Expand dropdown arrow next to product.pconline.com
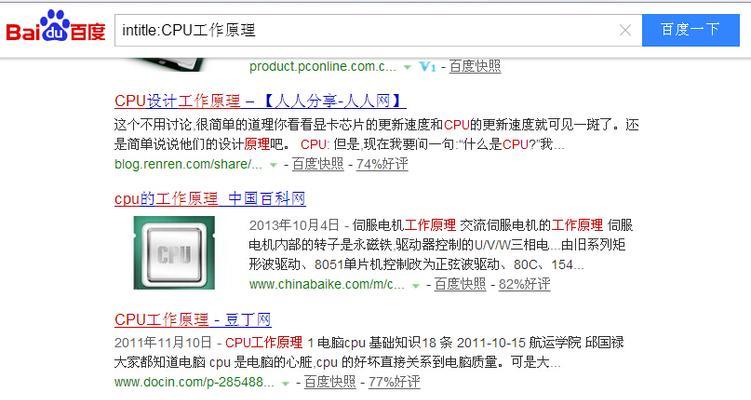 tap(407, 67)
